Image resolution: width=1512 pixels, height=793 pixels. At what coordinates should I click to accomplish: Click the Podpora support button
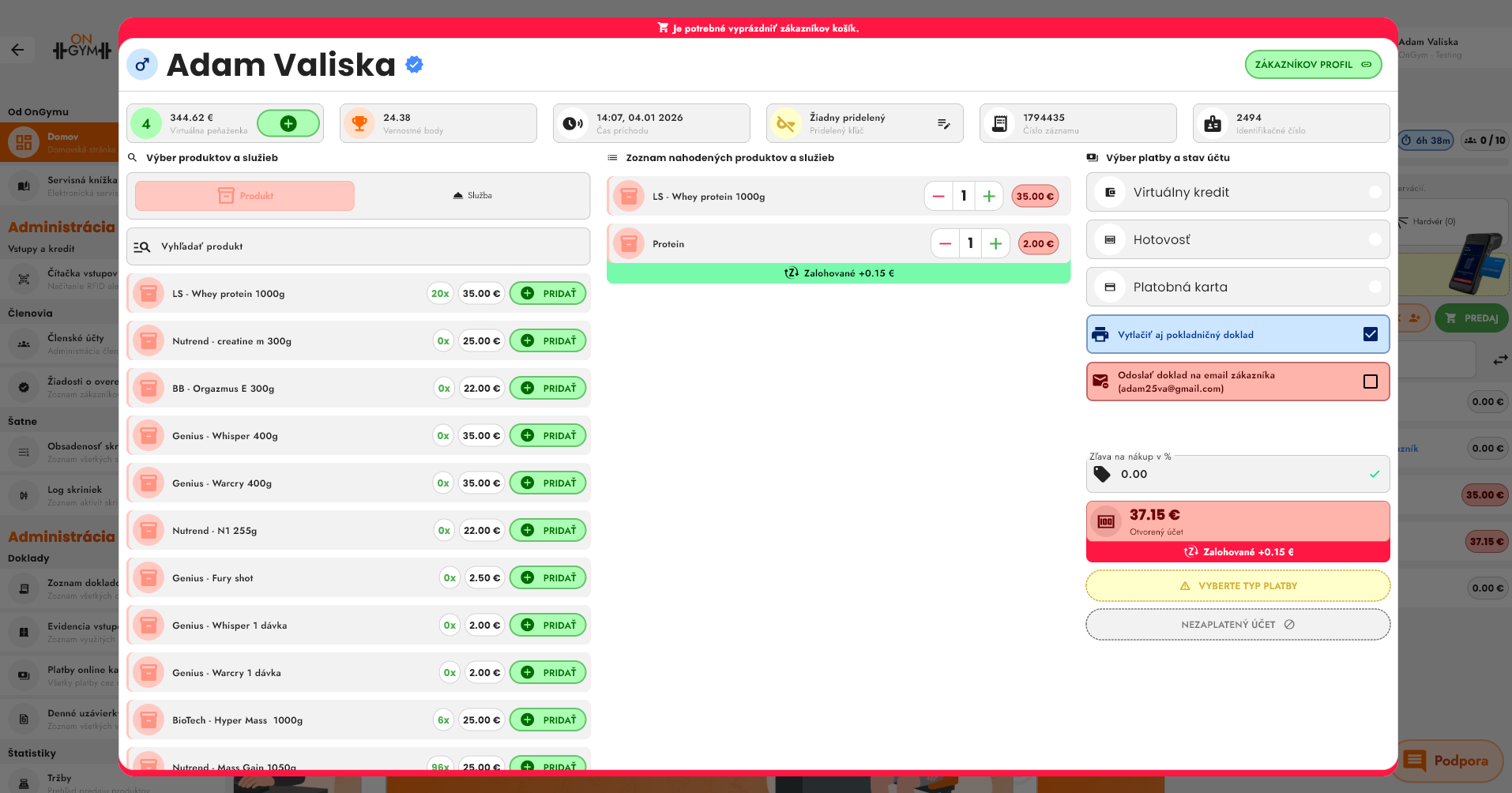(1447, 761)
